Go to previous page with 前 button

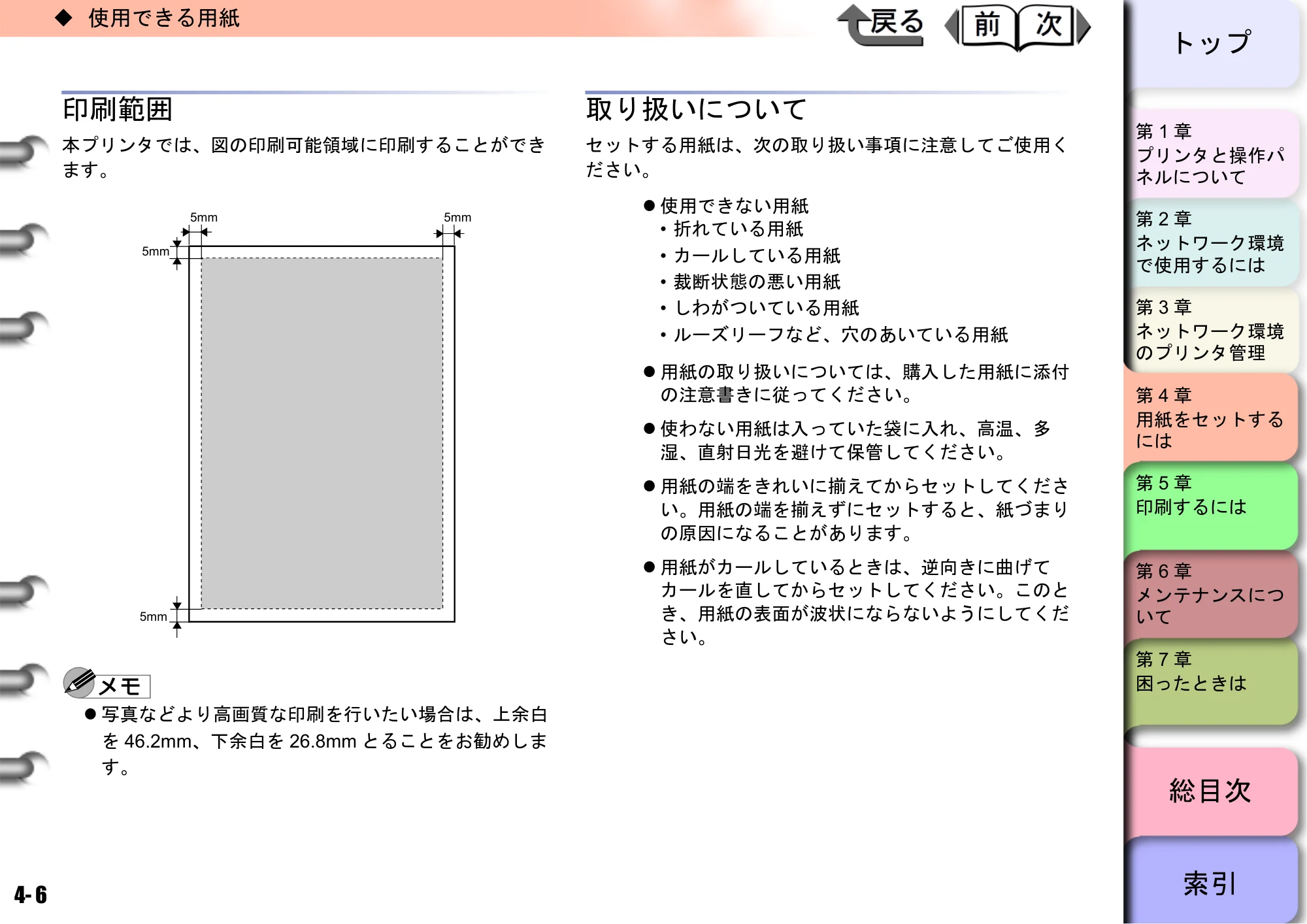point(982,26)
